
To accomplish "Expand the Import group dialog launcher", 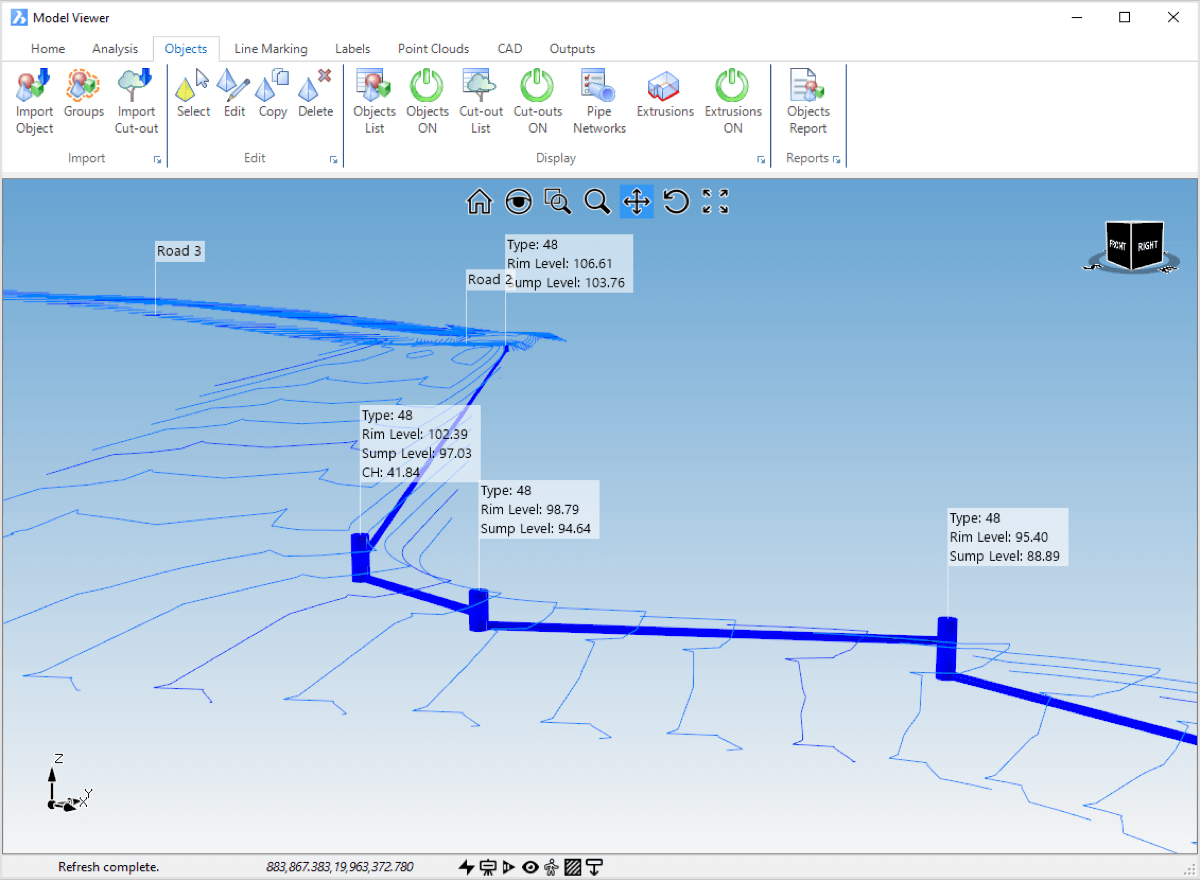I will coord(157,160).
